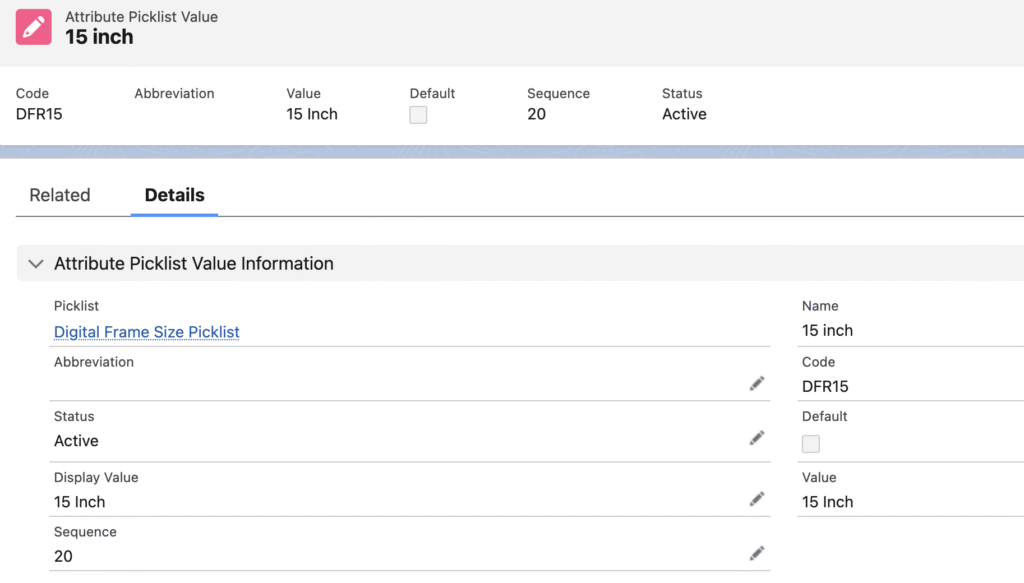Click the Display Value text 15 Inch
The width and height of the screenshot is (1024, 583).
(80, 502)
